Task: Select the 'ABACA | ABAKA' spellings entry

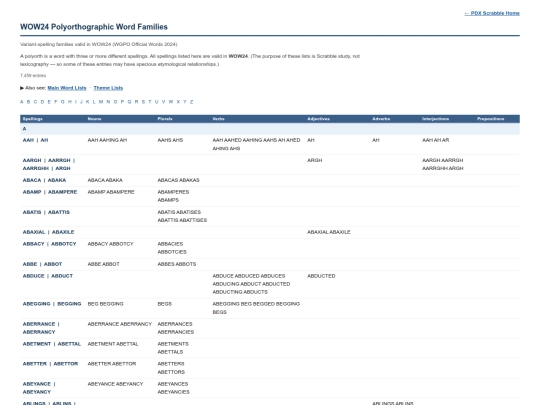Action: (44, 180)
